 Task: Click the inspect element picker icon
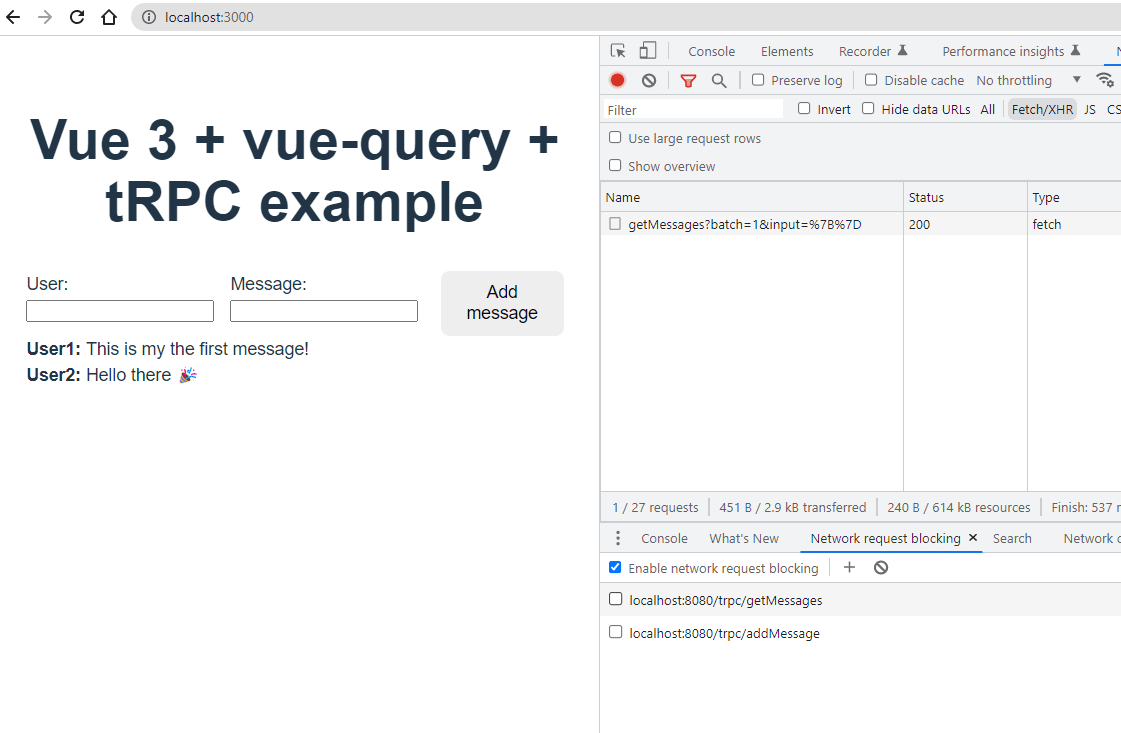point(618,51)
